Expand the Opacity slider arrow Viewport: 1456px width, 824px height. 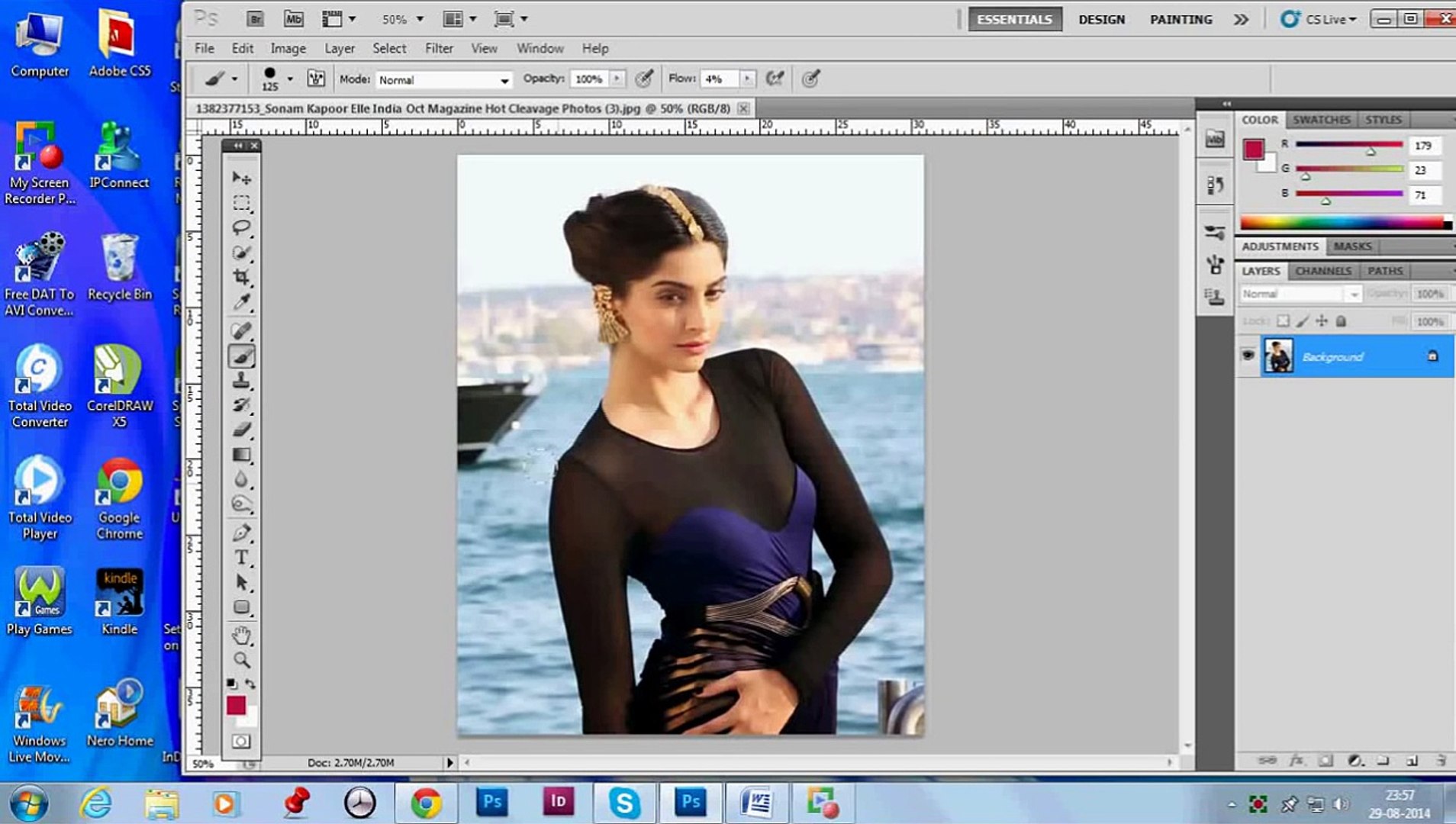(617, 79)
